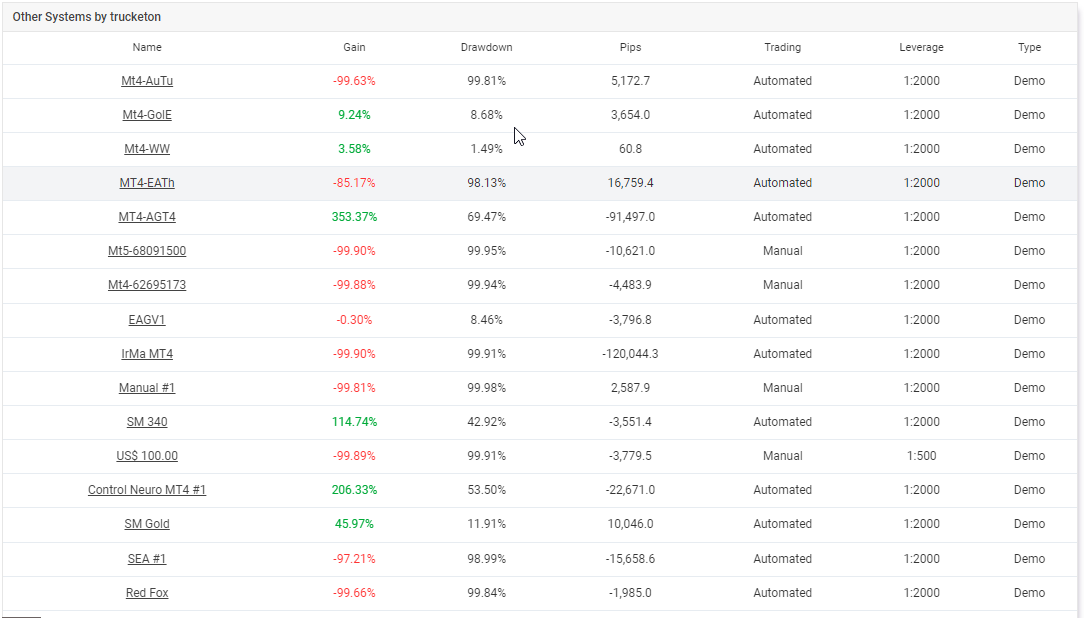Open the SEA #1 system link

(x=147, y=558)
